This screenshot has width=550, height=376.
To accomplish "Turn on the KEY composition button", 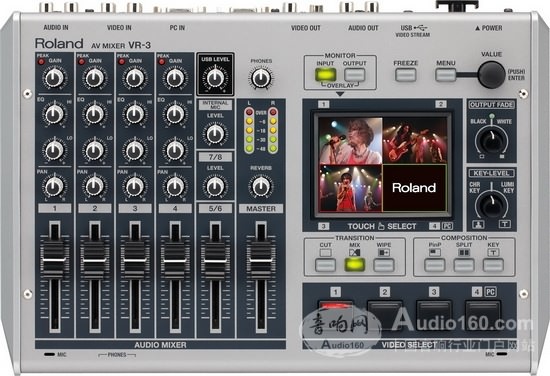I will click(x=493, y=265).
